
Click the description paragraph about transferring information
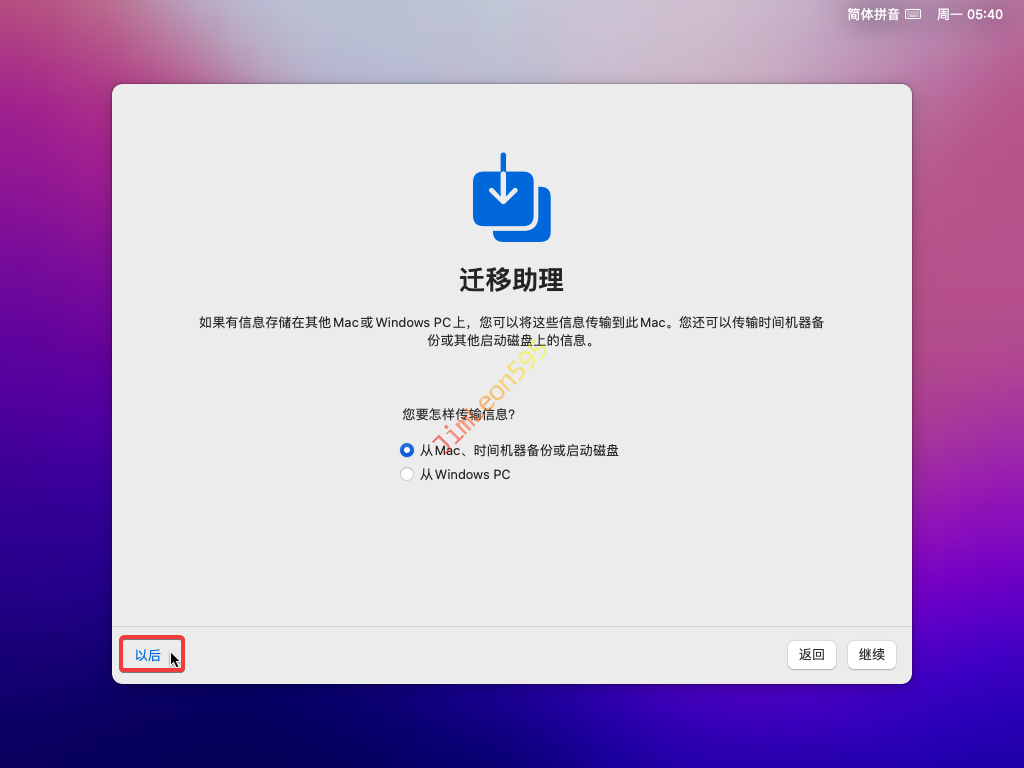[511, 331]
